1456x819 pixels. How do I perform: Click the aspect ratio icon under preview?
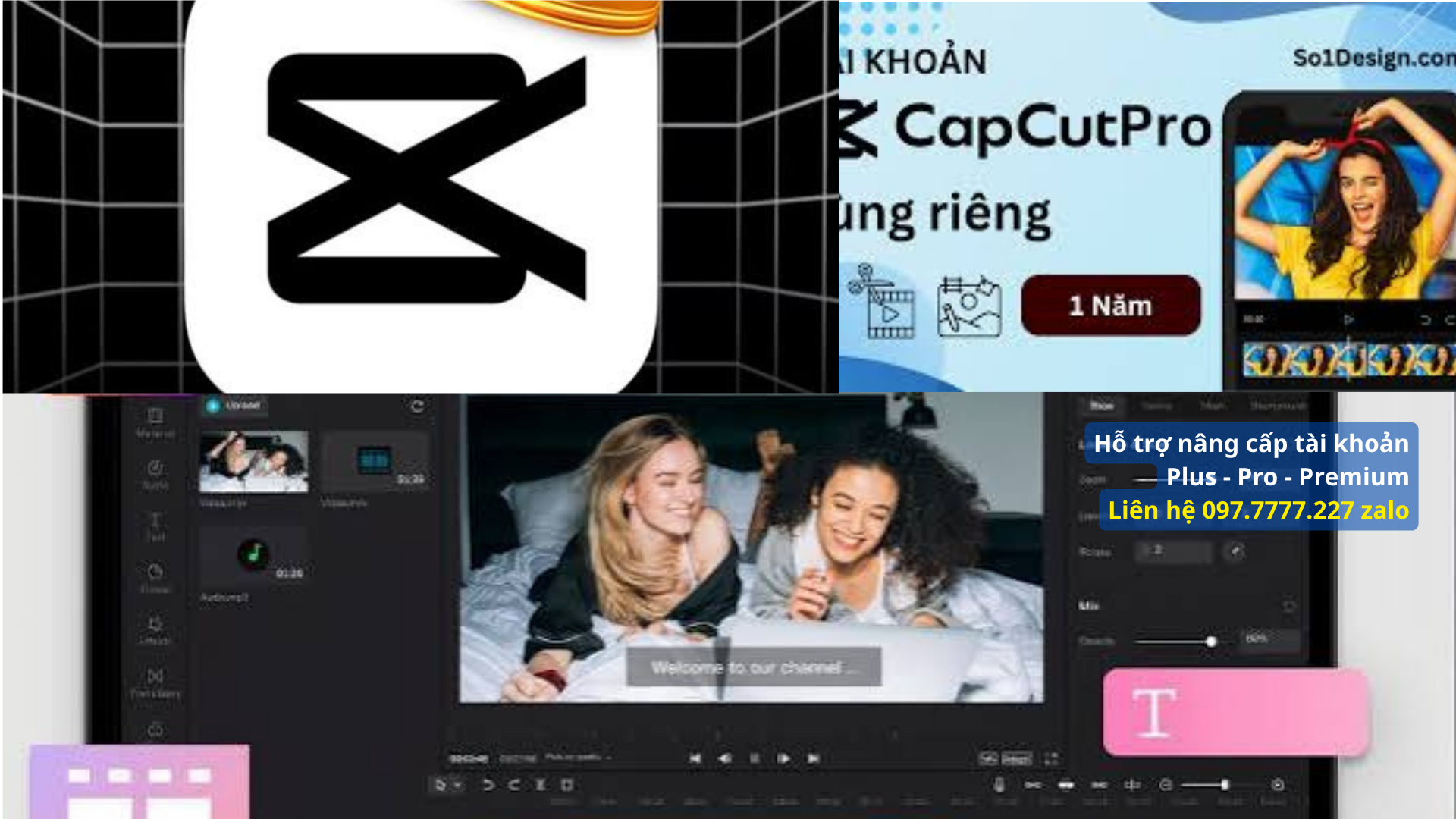(988, 758)
